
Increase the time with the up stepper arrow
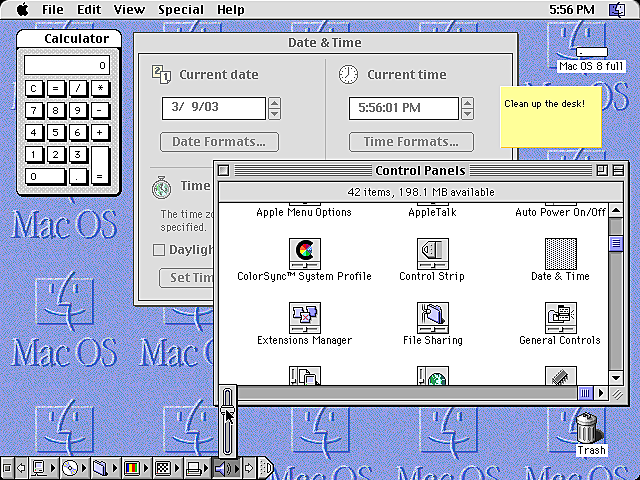[468, 103]
